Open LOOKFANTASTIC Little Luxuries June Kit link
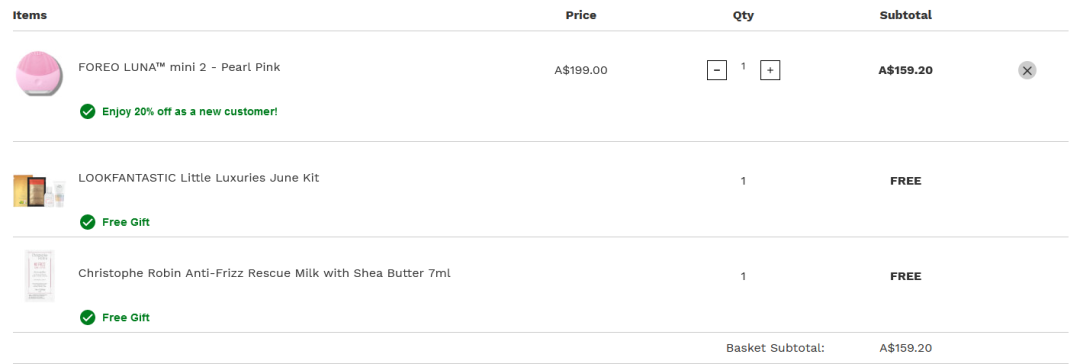This screenshot has height=364, width=1080. [198, 177]
